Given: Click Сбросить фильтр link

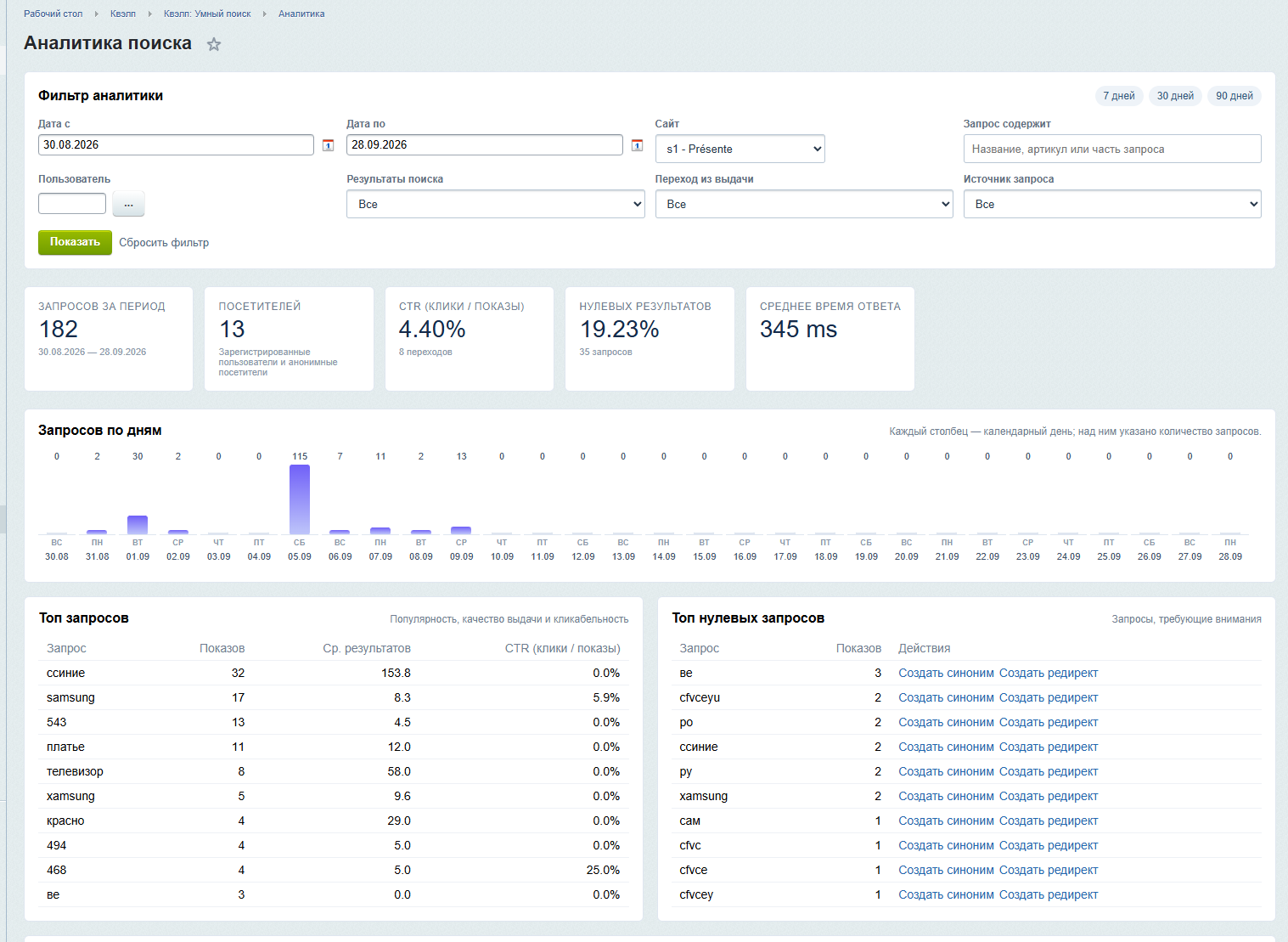Looking at the screenshot, I should (x=164, y=243).
